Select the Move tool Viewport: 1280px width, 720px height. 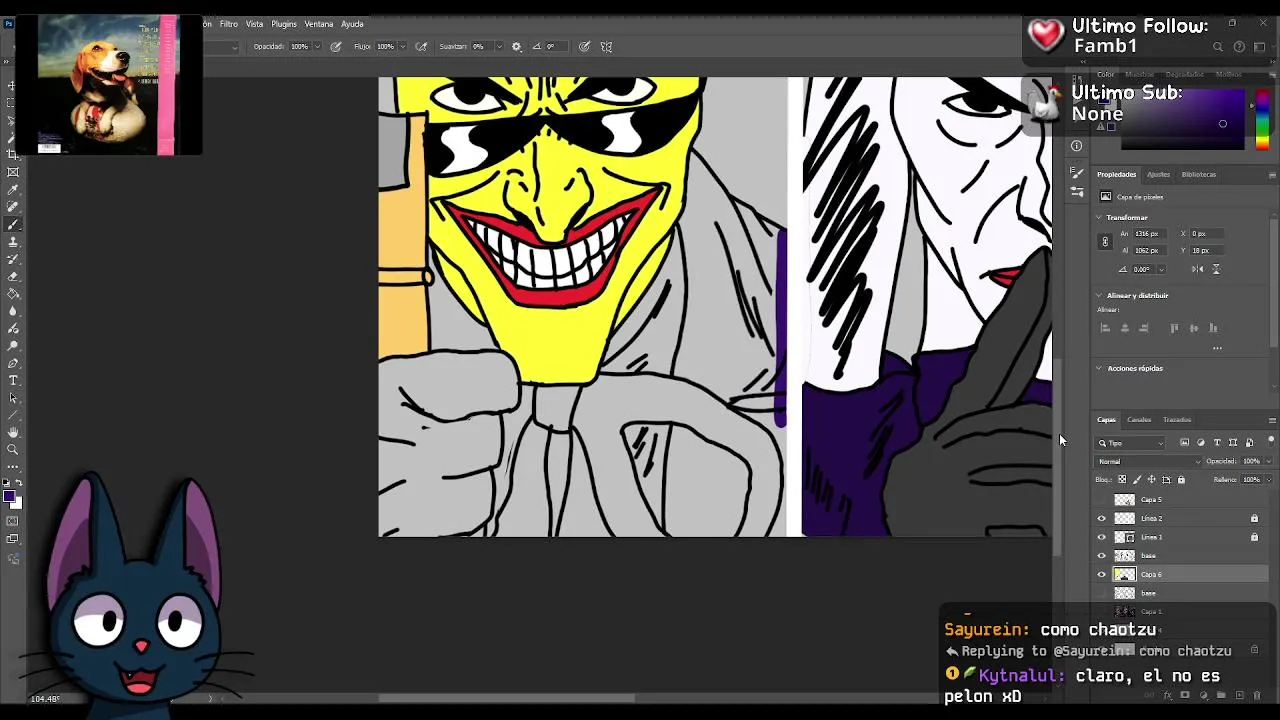pyautogui.click(x=13, y=86)
